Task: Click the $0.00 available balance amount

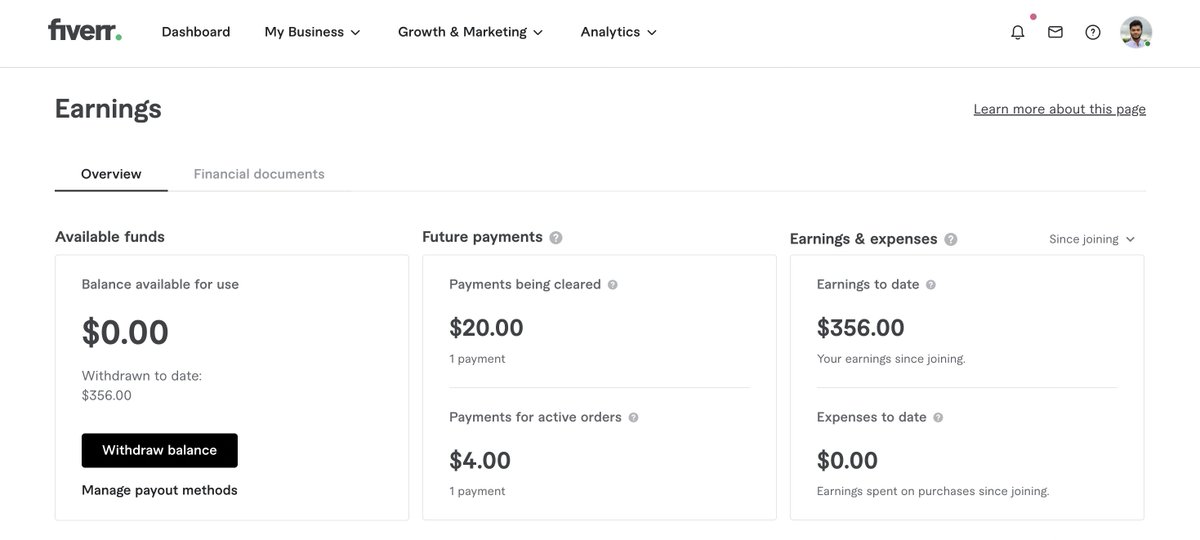Action: tap(125, 332)
